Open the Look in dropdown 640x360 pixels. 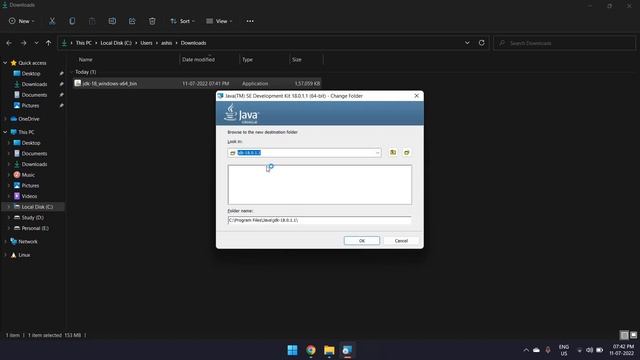(378, 153)
